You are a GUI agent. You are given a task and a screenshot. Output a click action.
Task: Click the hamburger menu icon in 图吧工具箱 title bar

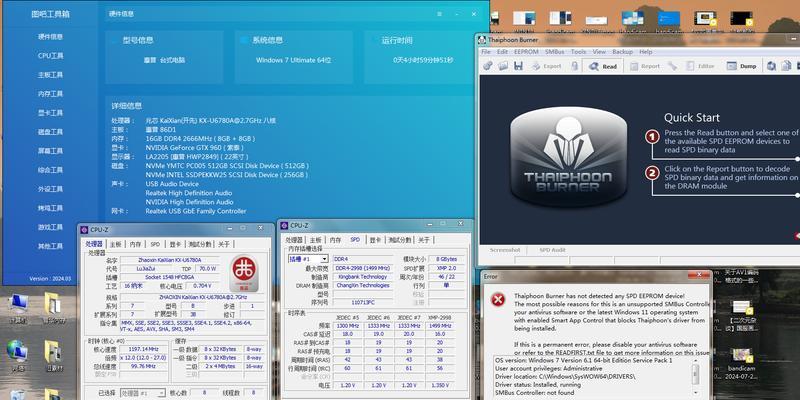(x=439, y=14)
